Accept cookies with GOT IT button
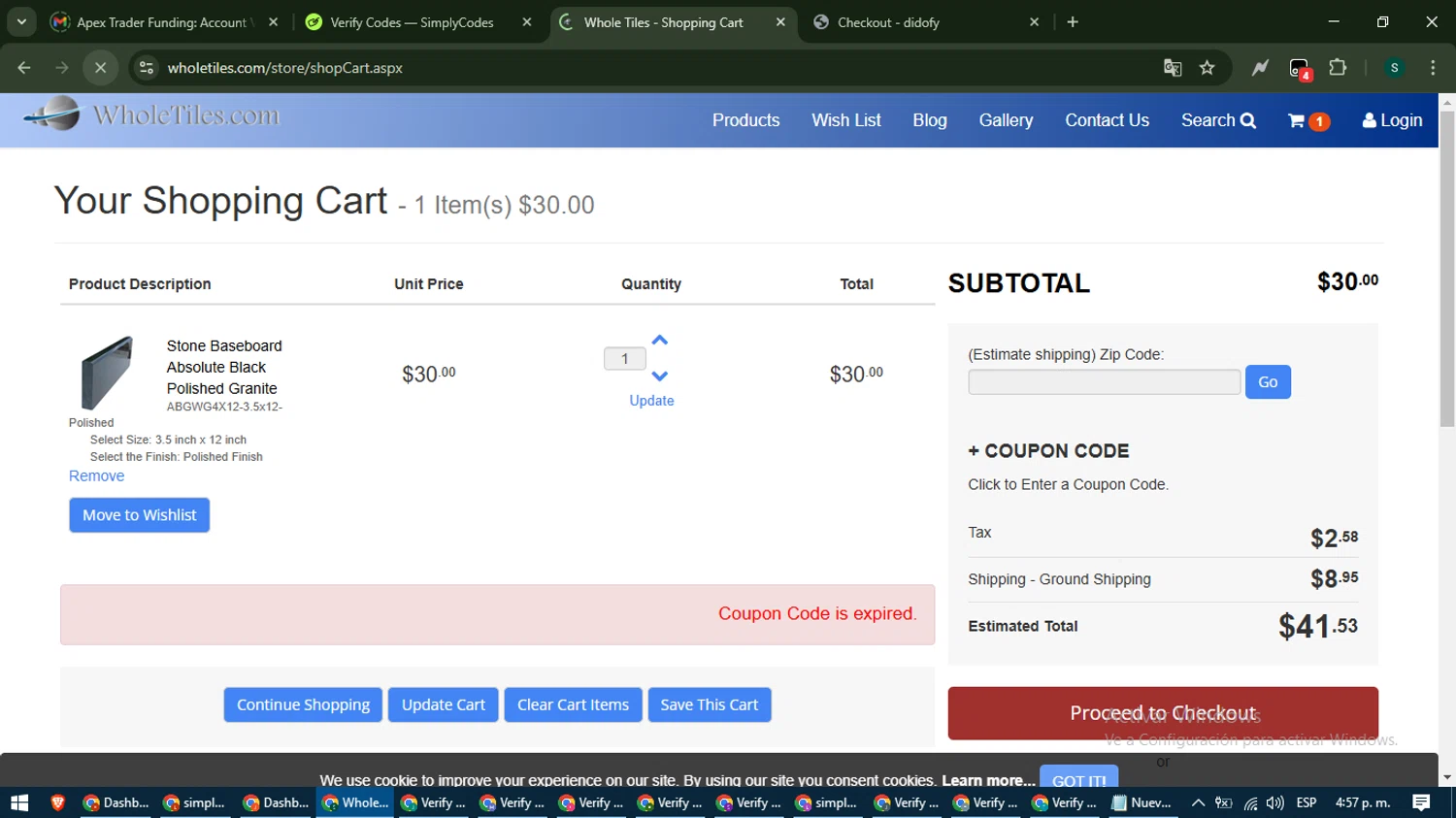The image size is (1456, 818). (x=1079, y=777)
